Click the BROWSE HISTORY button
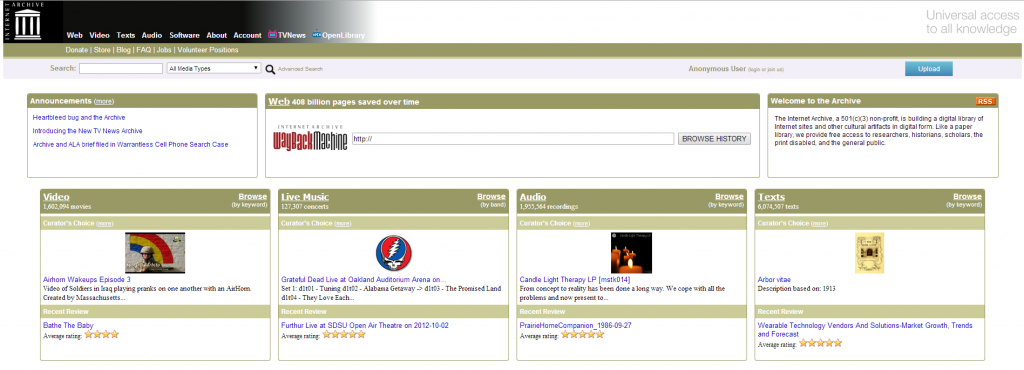 click(x=714, y=139)
